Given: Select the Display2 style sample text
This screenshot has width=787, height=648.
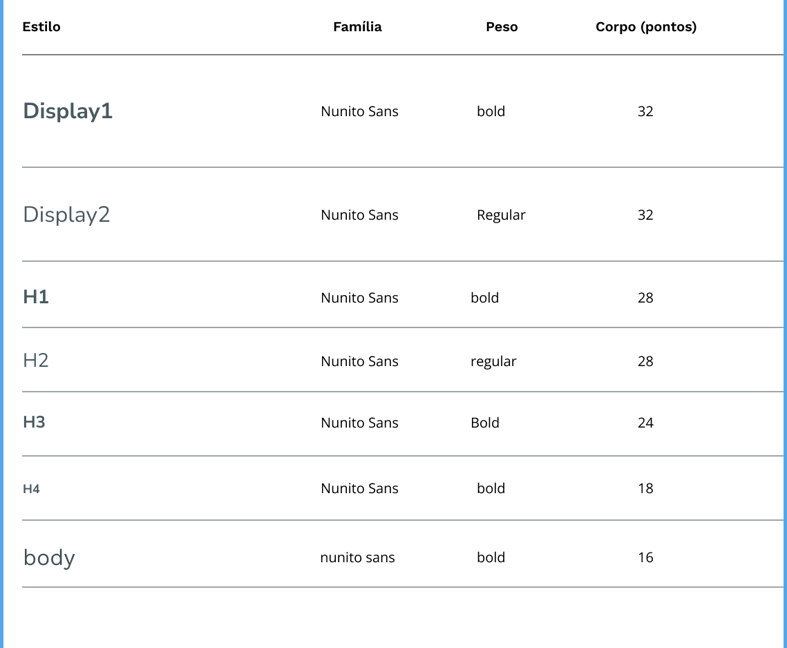Looking at the screenshot, I should [66, 215].
